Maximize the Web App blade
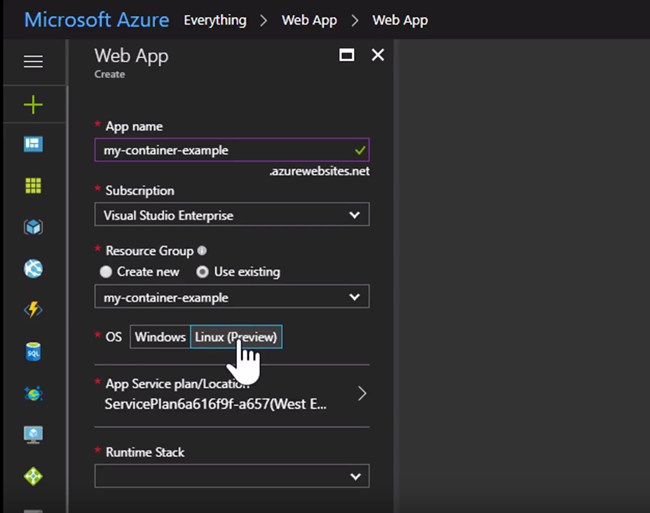The height and width of the screenshot is (513, 650). point(347,55)
